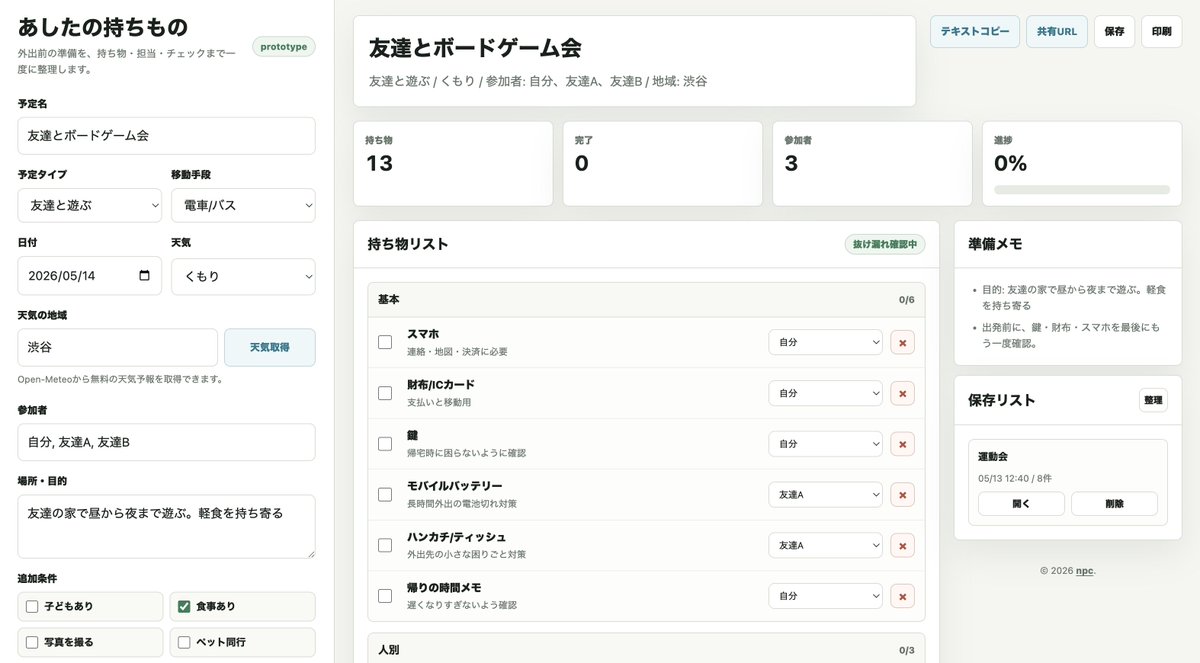The height and width of the screenshot is (663, 1200).
Task: Remove the スマホ item with its red x
Action: coord(902,342)
